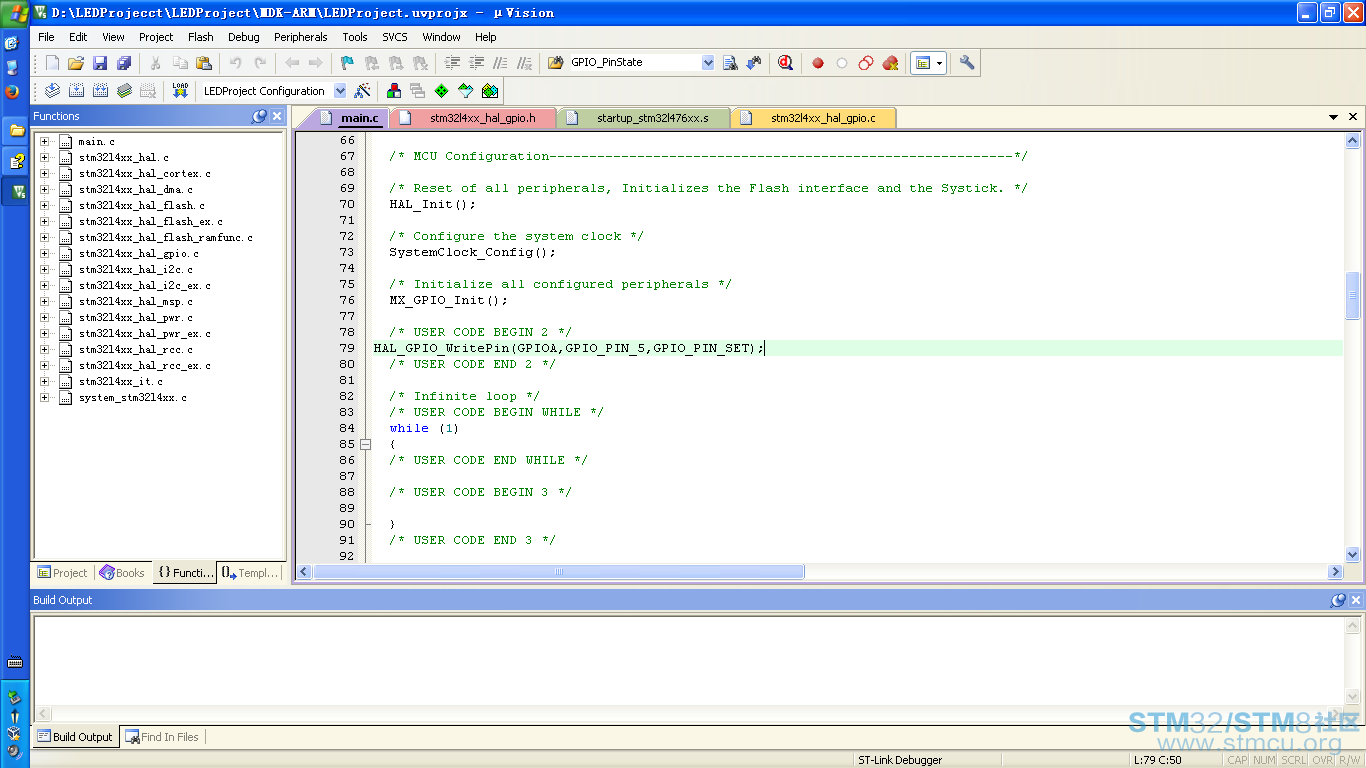Click the Unindent selected lines icon

tap(477, 63)
